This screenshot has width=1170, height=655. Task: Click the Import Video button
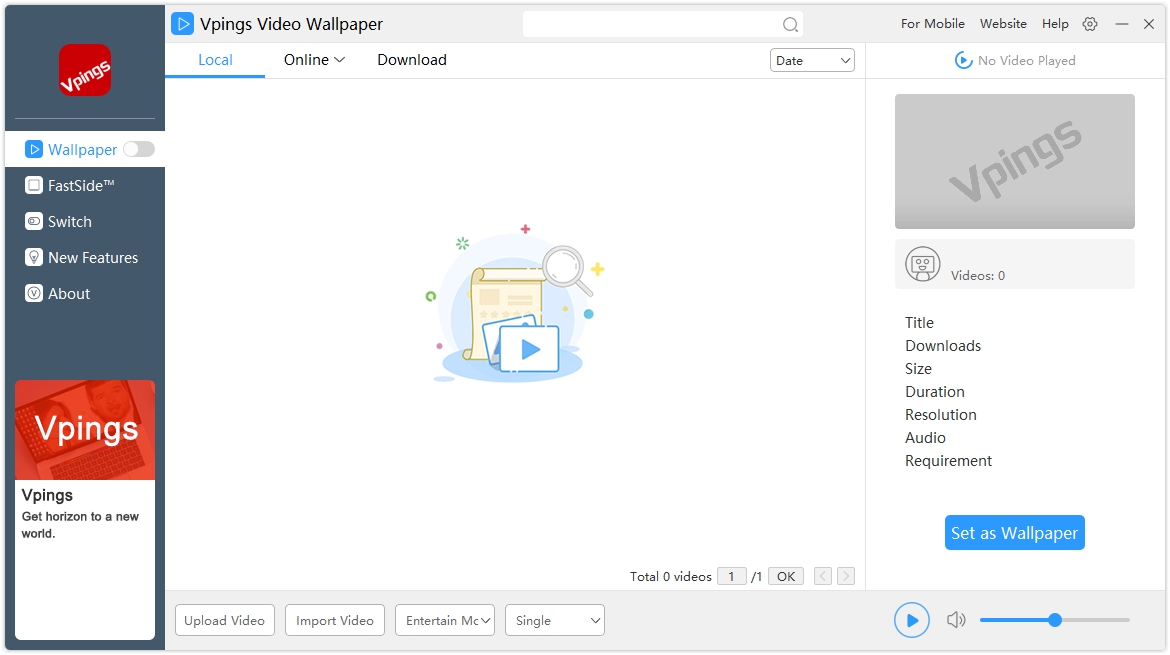point(335,620)
